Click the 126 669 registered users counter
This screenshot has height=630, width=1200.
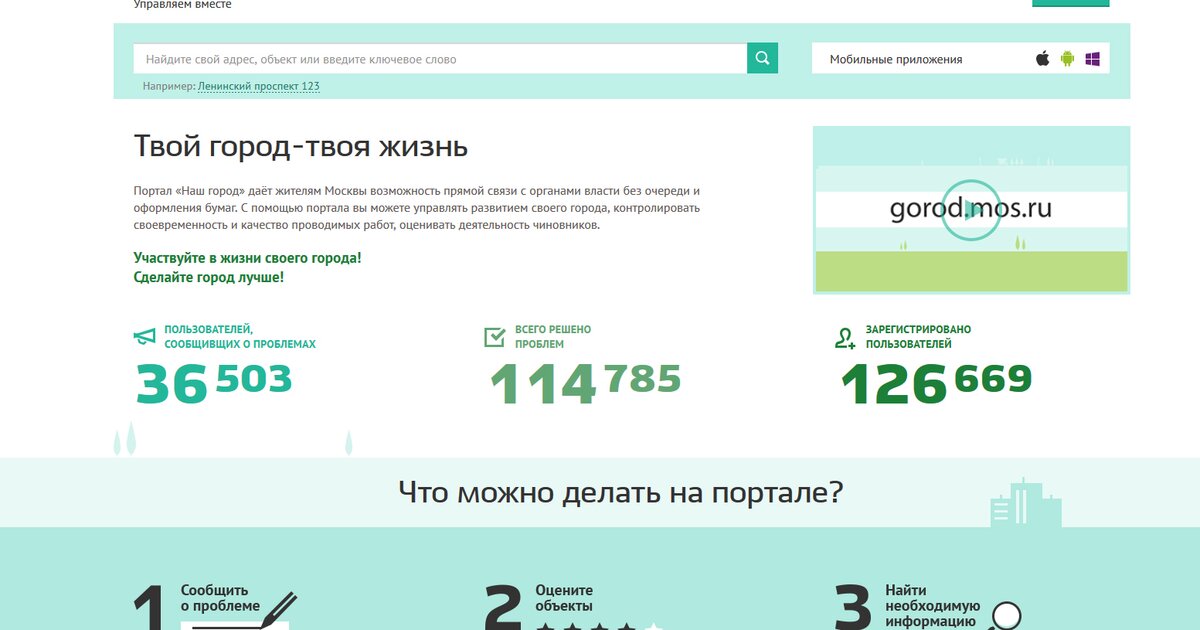click(936, 383)
